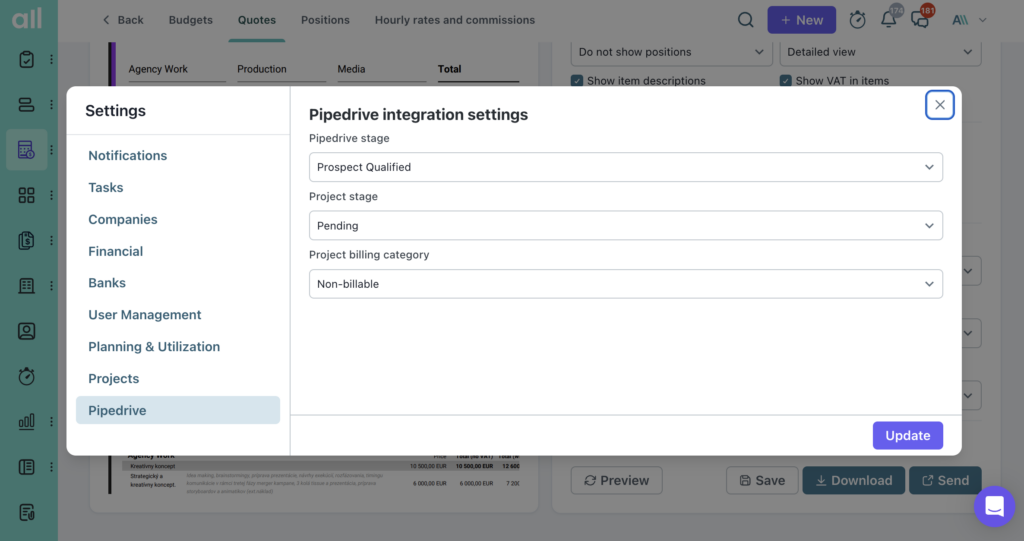This screenshot has height=541, width=1024.
Task: Open the more menu beside the tasks icon
Action: point(51,59)
